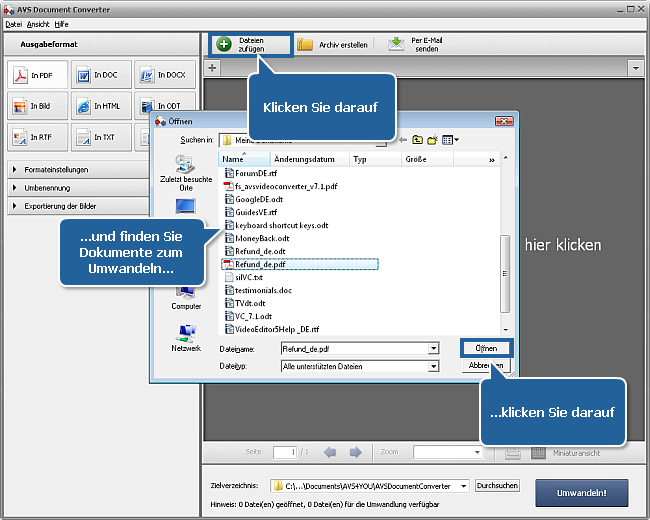The width and height of the screenshot is (650, 520).
Task: Select the In RTF output format
Action: point(37,137)
